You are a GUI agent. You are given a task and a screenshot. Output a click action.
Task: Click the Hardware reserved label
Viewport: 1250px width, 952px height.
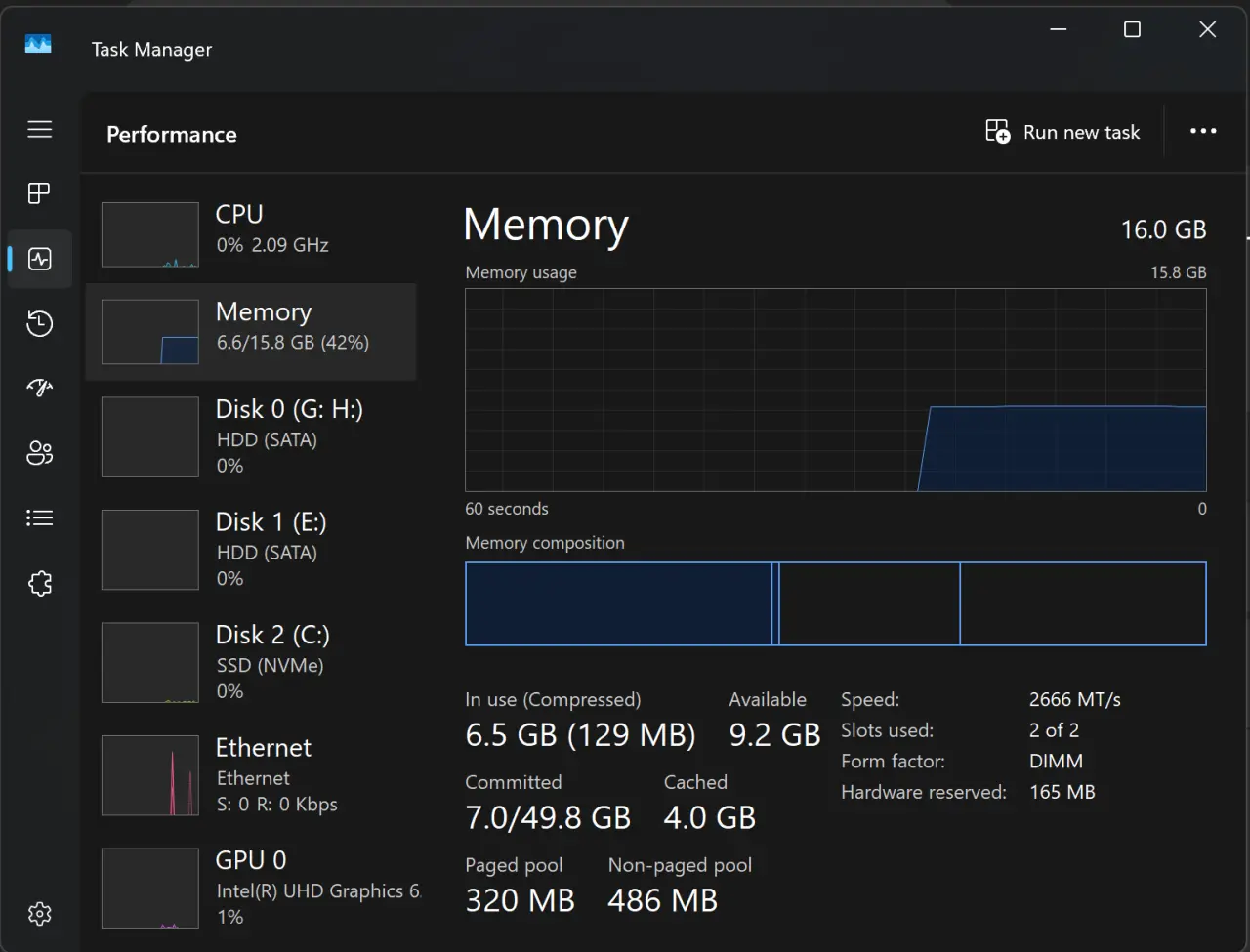point(924,792)
